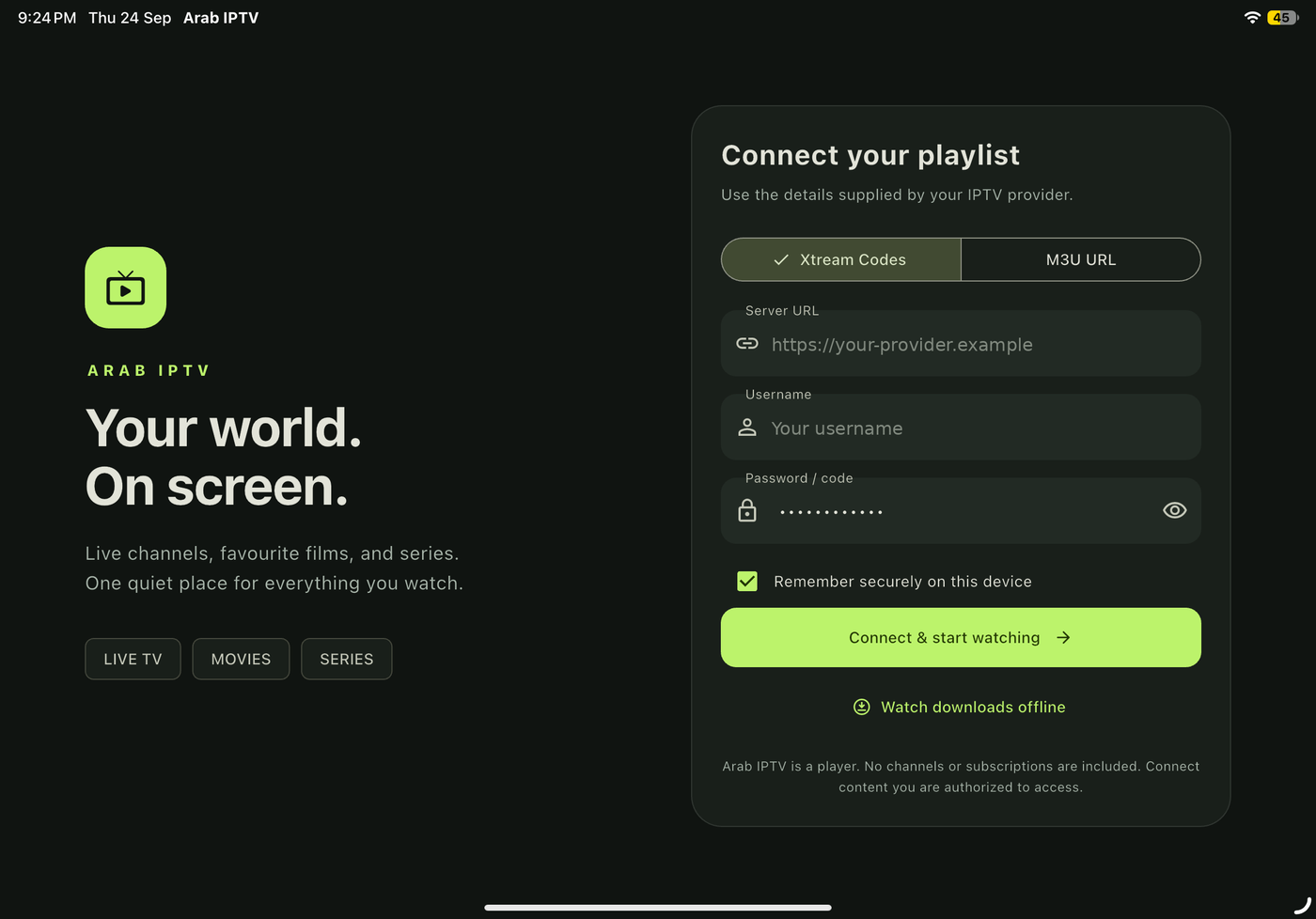
Task: Click the person icon in Username field
Action: pyautogui.click(x=747, y=428)
